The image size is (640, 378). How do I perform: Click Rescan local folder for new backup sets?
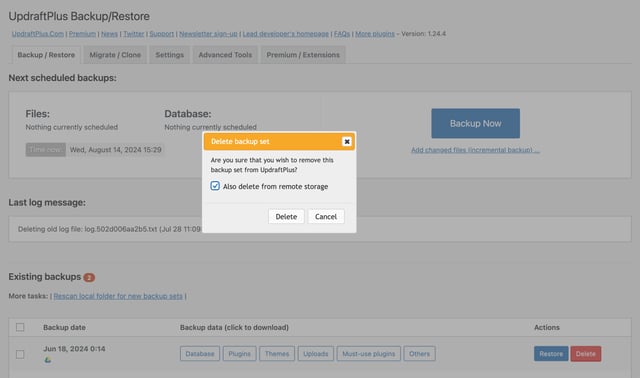pyautogui.click(x=118, y=296)
